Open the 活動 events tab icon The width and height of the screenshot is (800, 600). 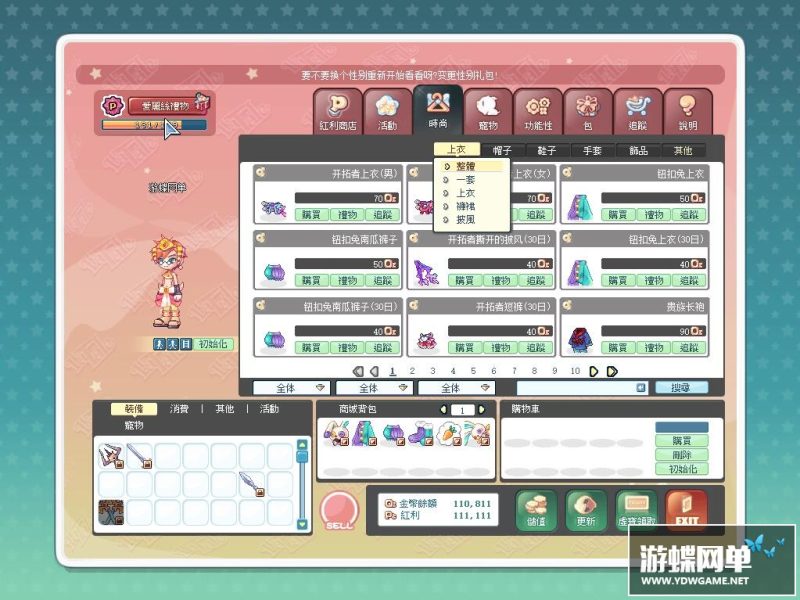pyautogui.click(x=387, y=112)
